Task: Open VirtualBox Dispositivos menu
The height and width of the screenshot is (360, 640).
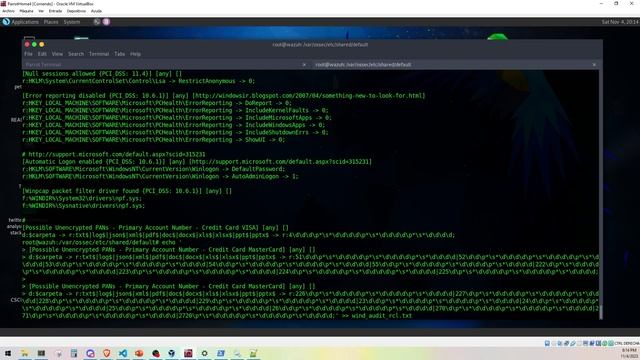Action: click(76, 11)
